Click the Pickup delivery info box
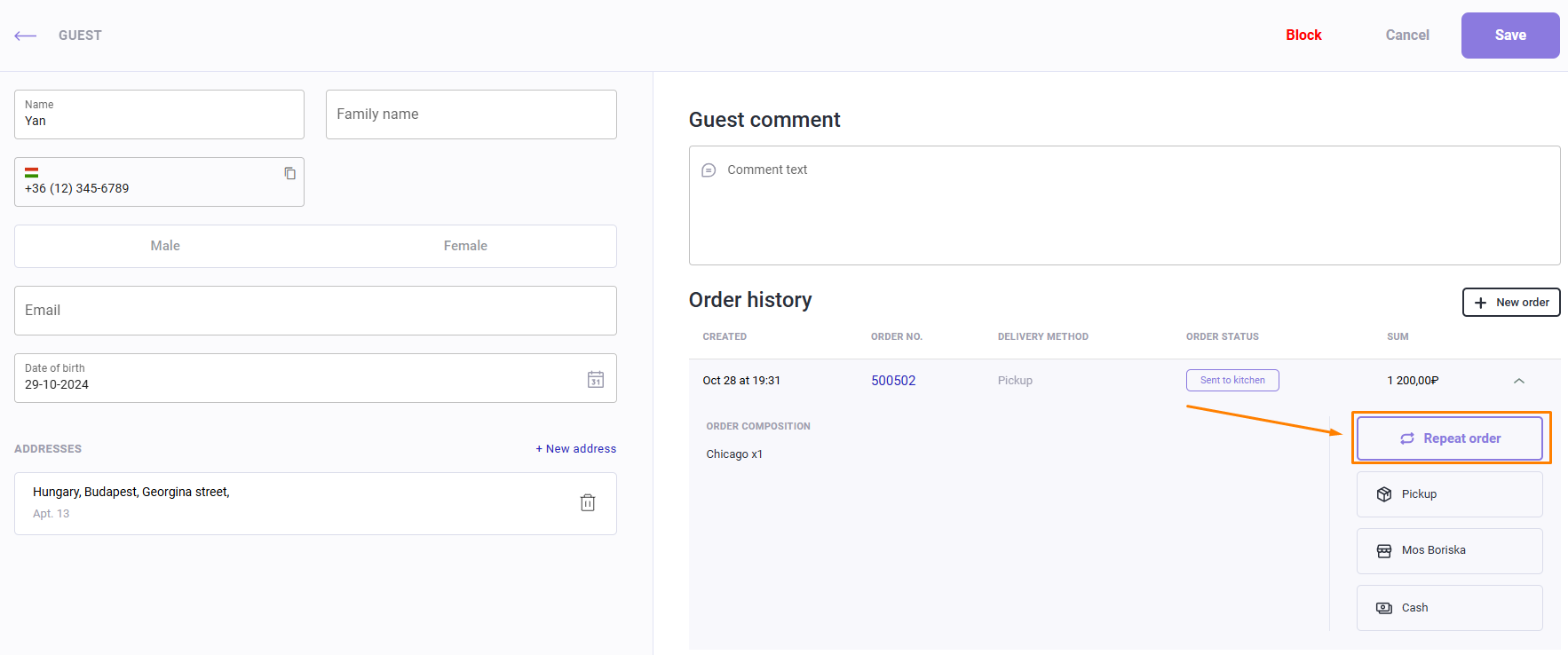 [x=1450, y=494]
